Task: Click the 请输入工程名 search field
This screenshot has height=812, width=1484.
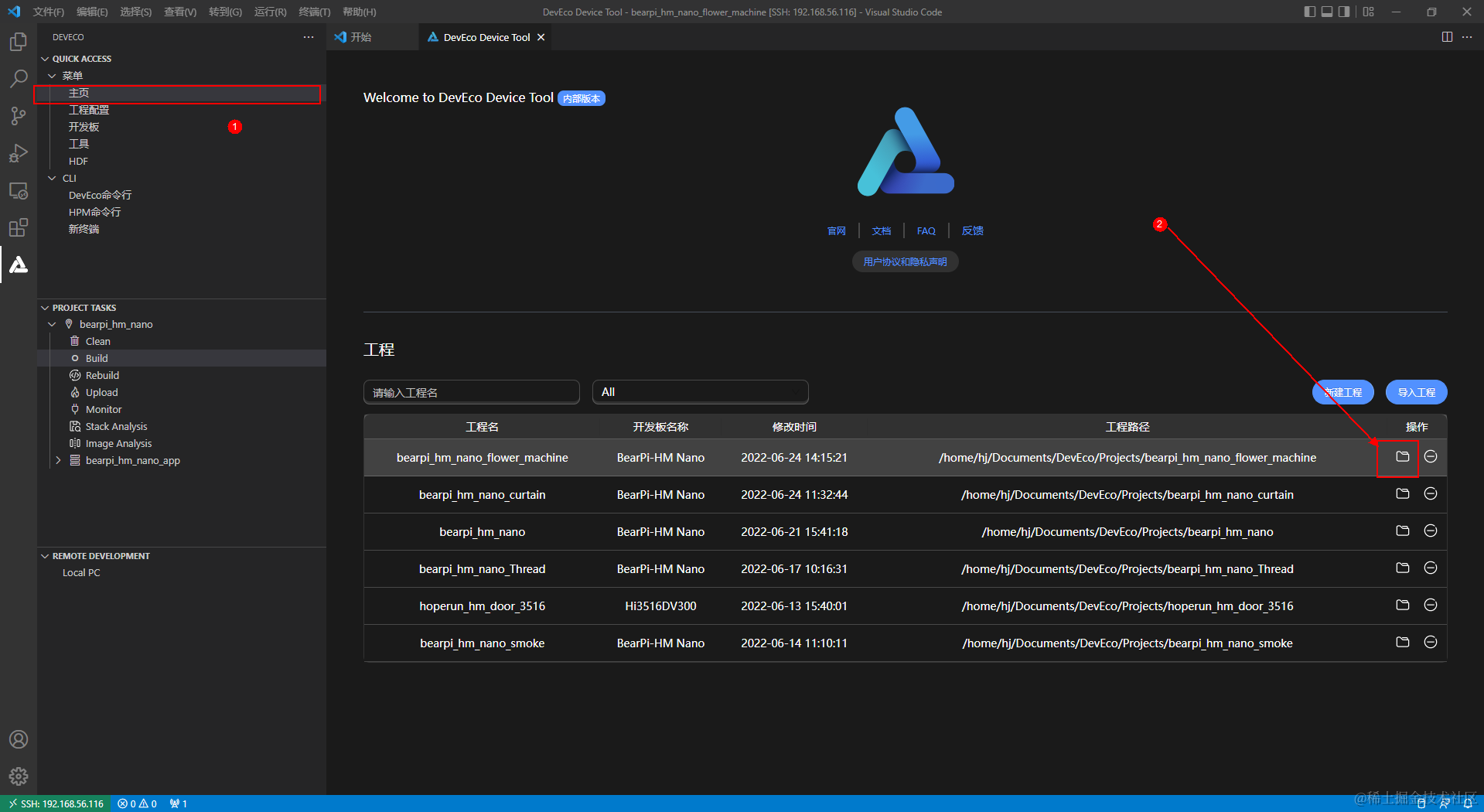Action: tap(472, 392)
